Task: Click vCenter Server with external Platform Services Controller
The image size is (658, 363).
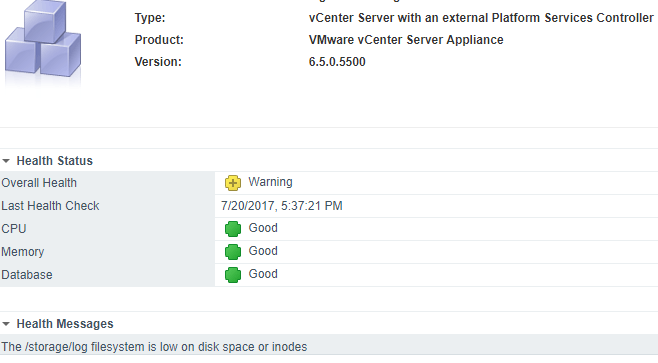Action: coord(481,18)
